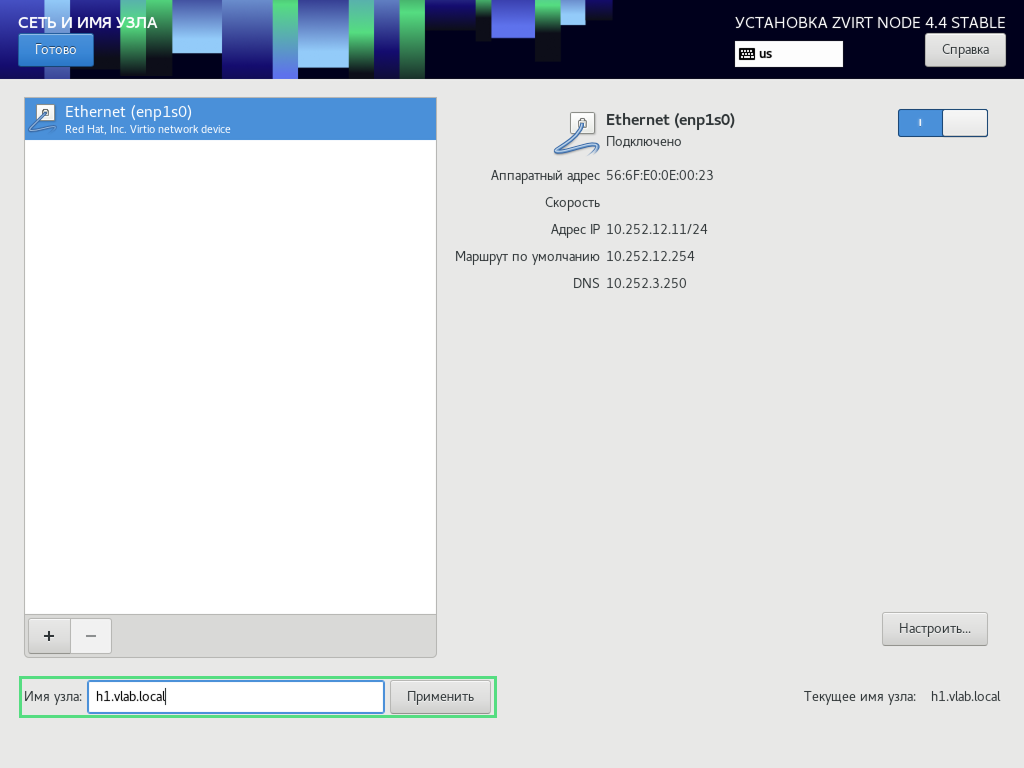
Task: Click hardware address 56:6F:E0:0E:00:23
Action: coord(660,175)
